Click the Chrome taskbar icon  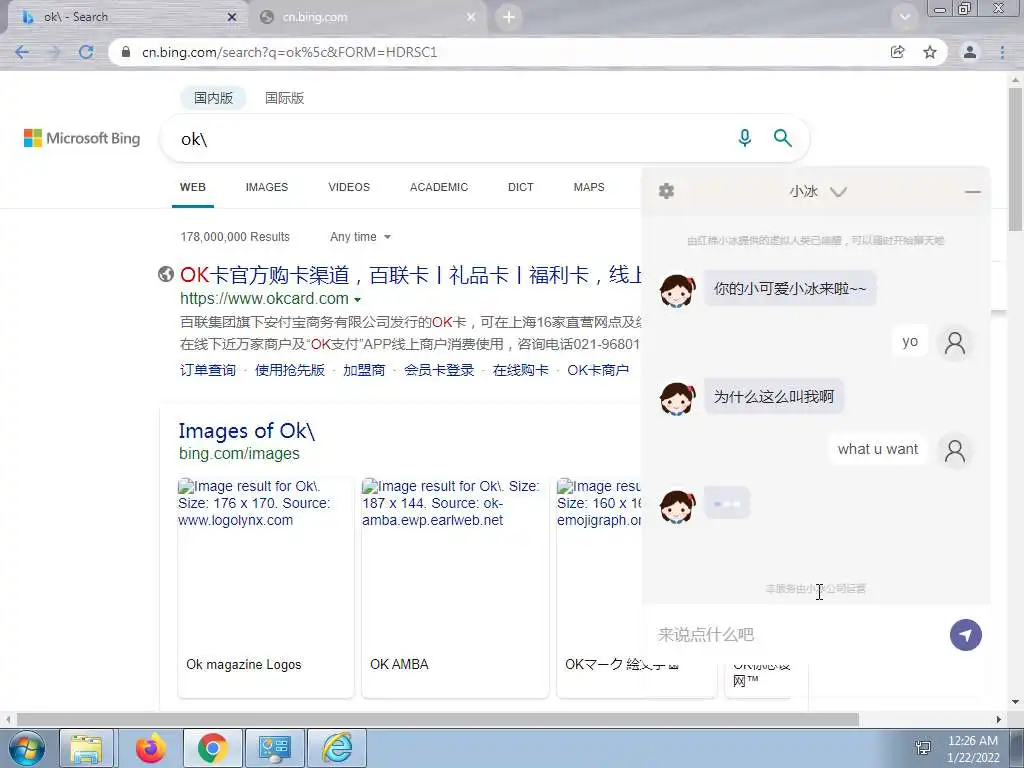pyautogui.click(x=213, y=748)
